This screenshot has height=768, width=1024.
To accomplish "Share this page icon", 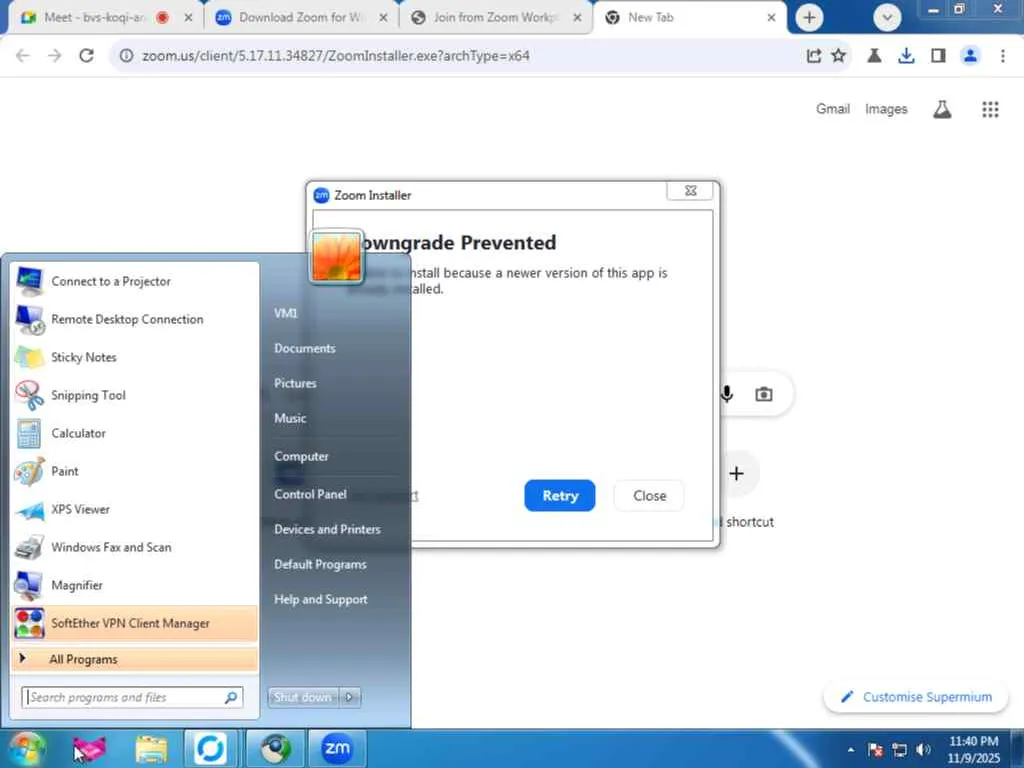I will coord(814,56).
